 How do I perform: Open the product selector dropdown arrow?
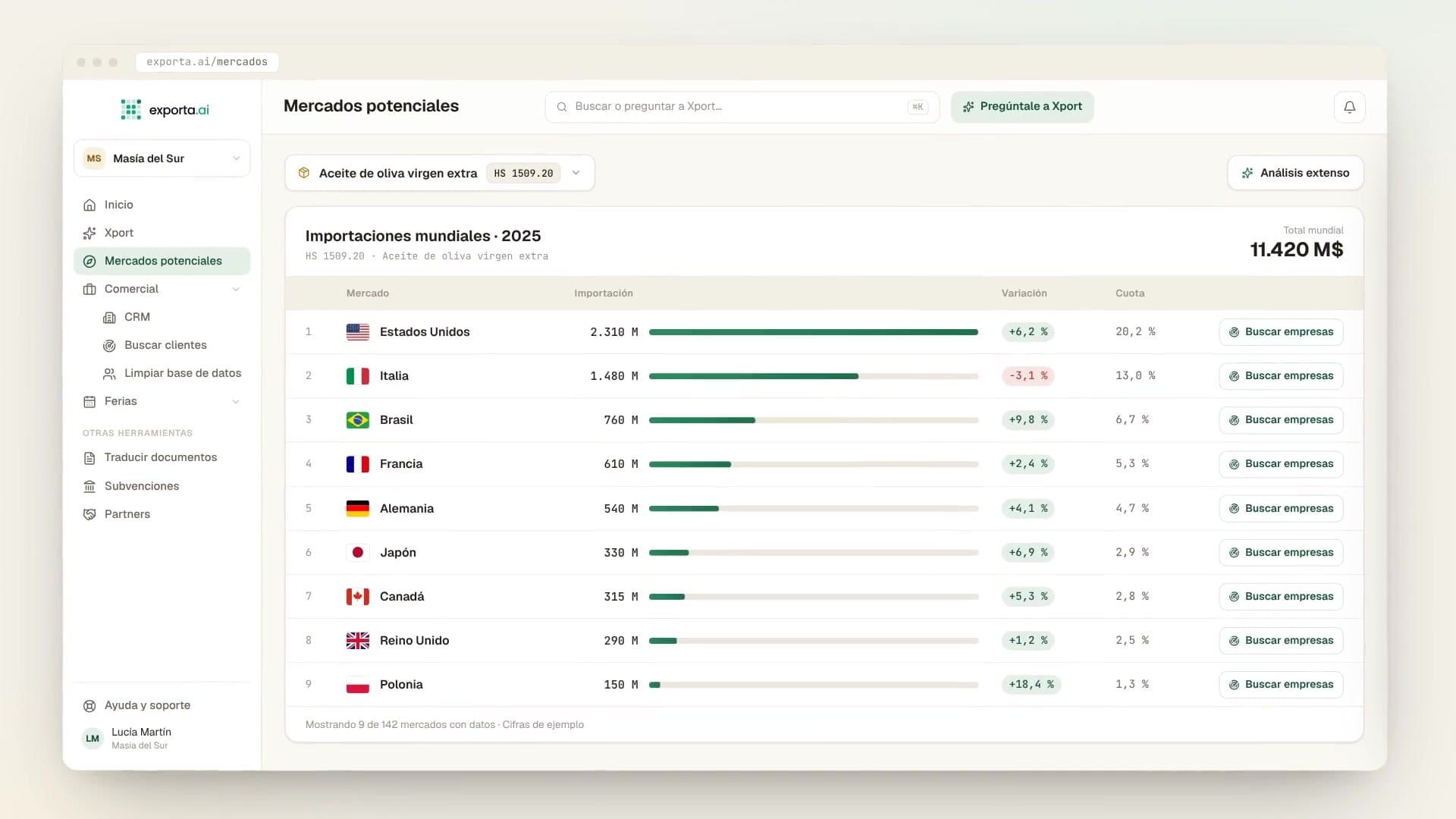pos(576,173)
